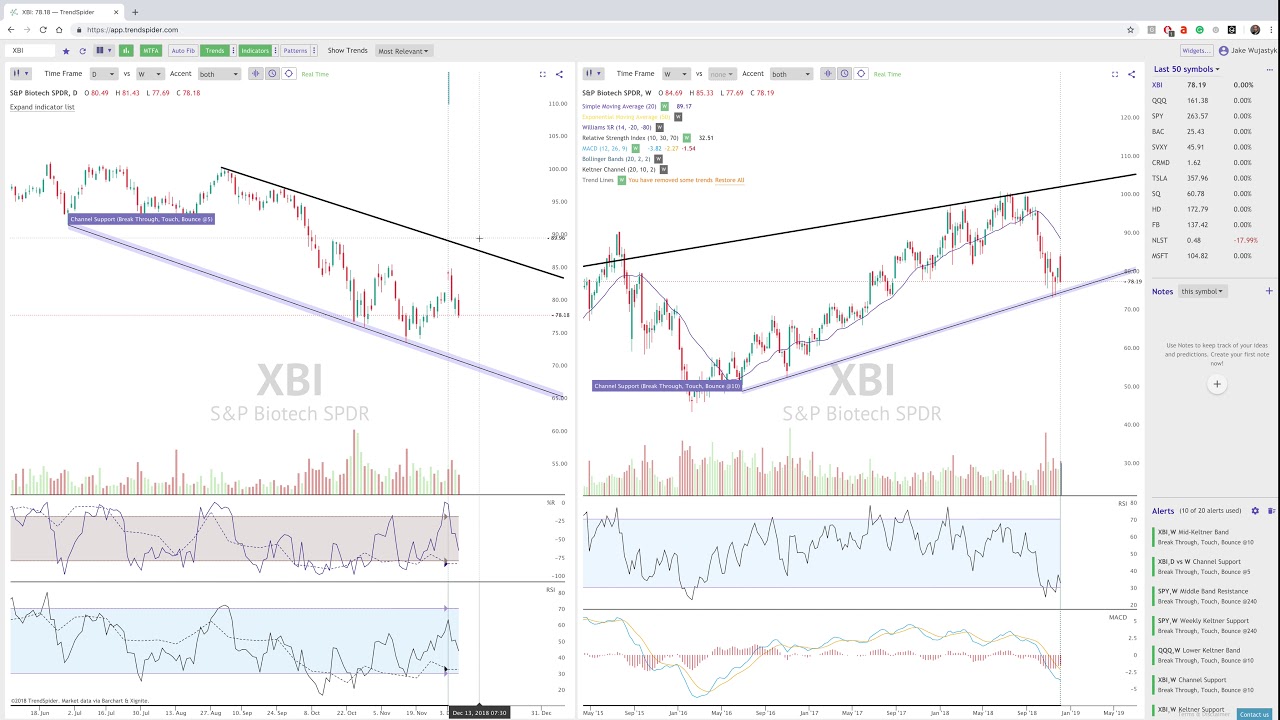Click the Restore All link

point(730,180)
